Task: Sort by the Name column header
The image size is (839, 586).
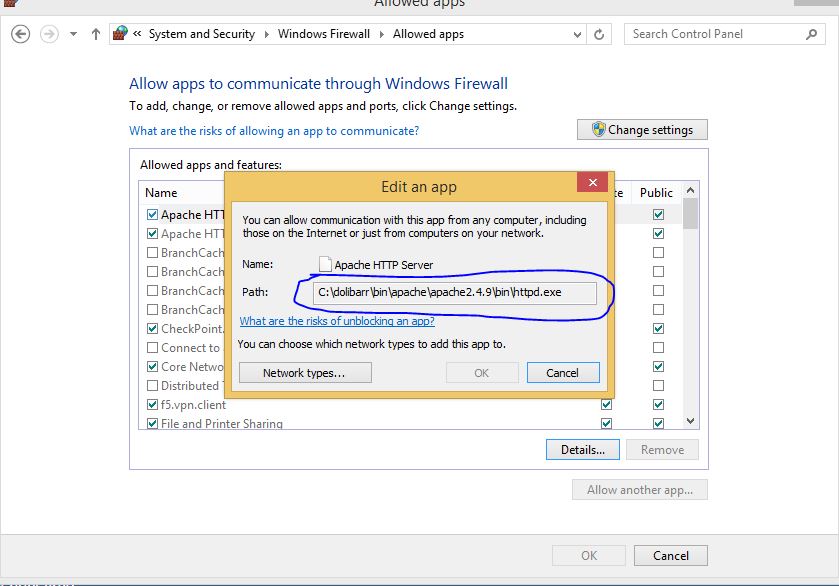Action: click(x=161, y=193)
